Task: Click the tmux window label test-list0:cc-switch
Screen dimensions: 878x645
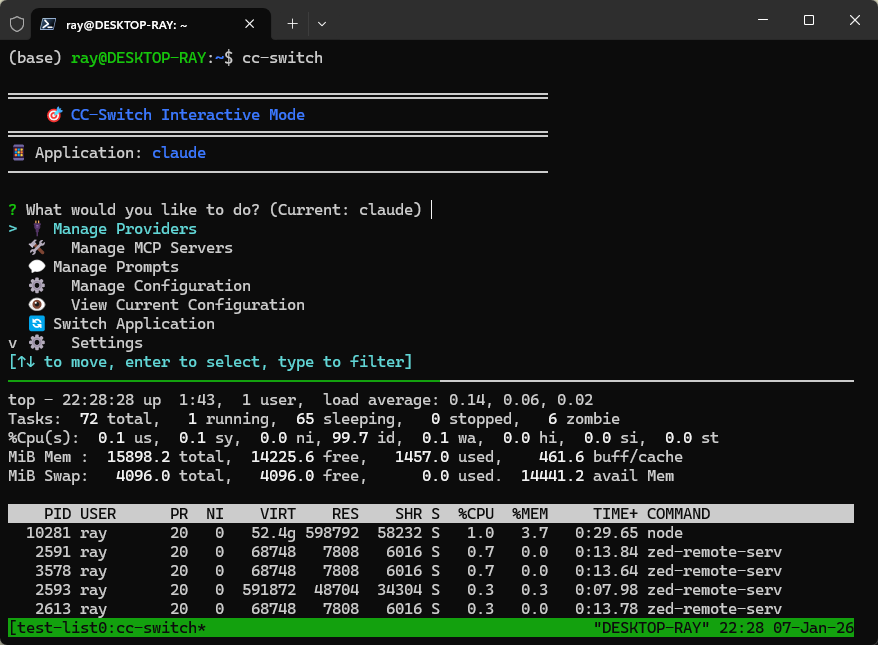Action: click(110, 628)
